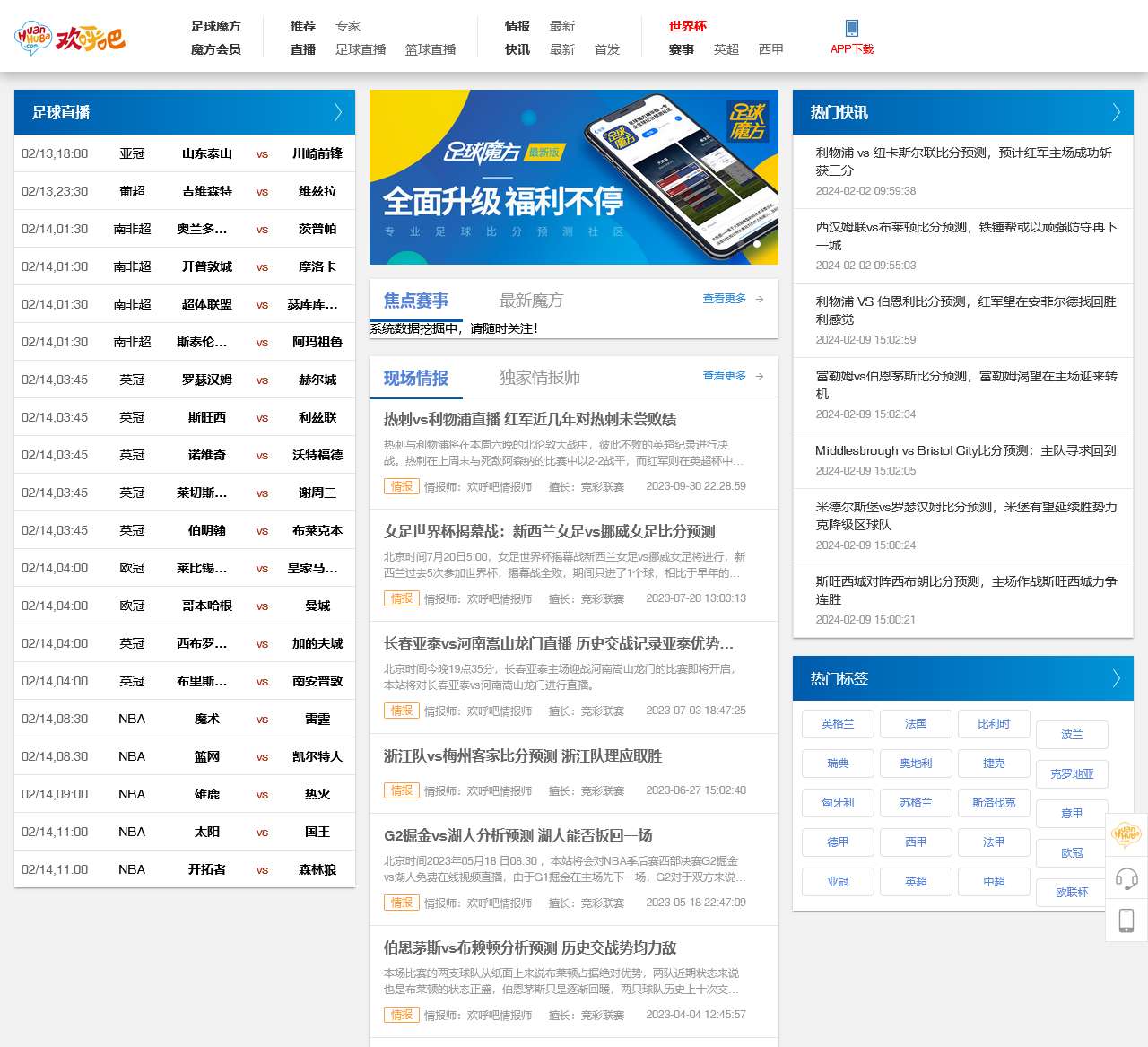The height and width of the screenshot is (1047, 1148).
Task: Select the 意甲 tag
Action: (1072, 814)
